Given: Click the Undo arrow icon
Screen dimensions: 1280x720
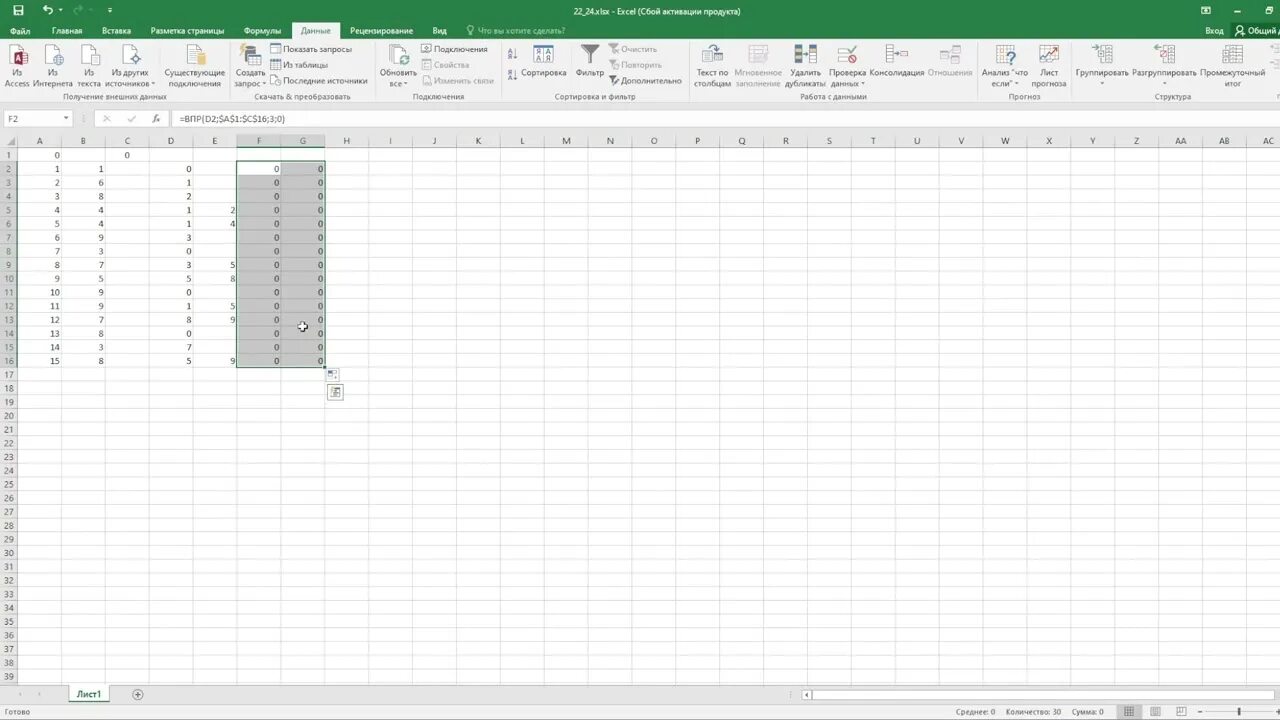Looking at the screenshot, I should [47, 10].
